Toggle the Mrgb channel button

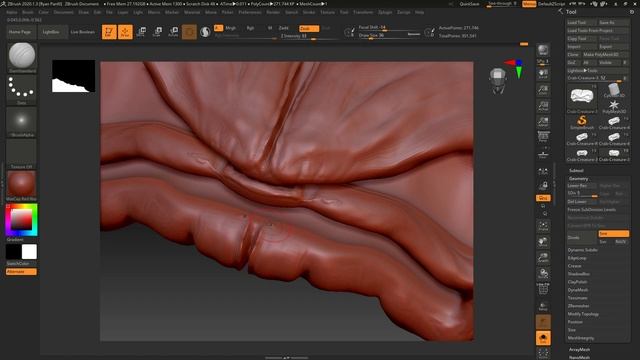click(x=231, y=28)
